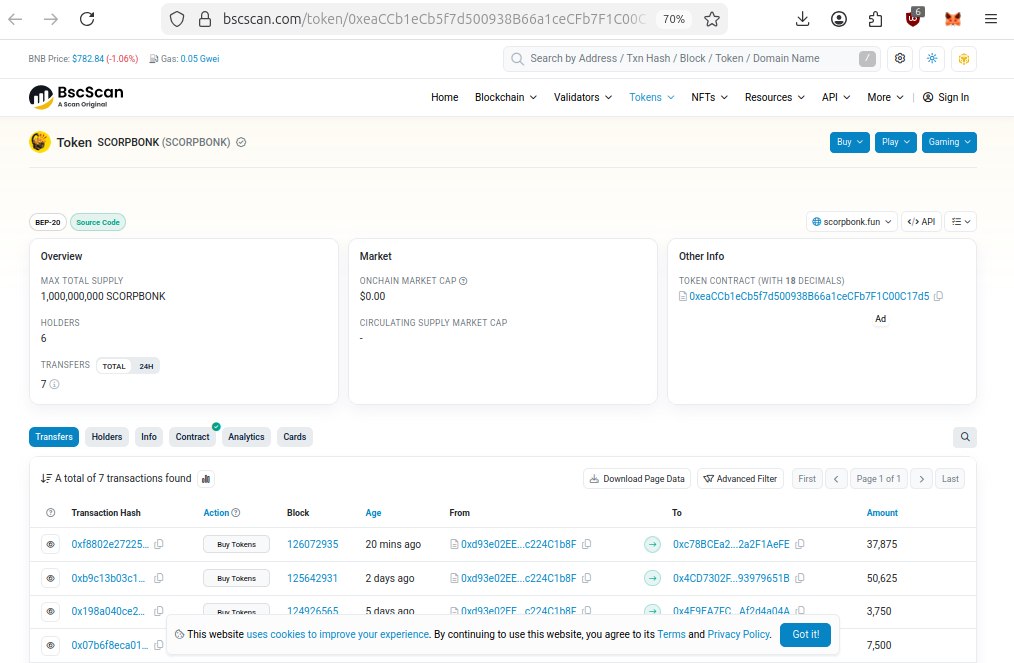
Task: Copy recipient address 0x4CD7302F...93979651B
Action: pyautogui.click(x=800, y=578)
